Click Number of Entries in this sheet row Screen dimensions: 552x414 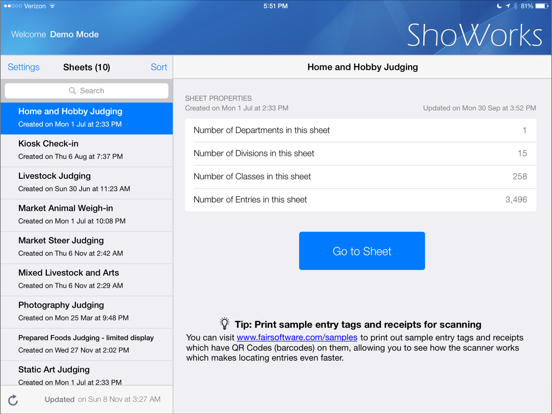pyautogui.click(x=360, y=200)
